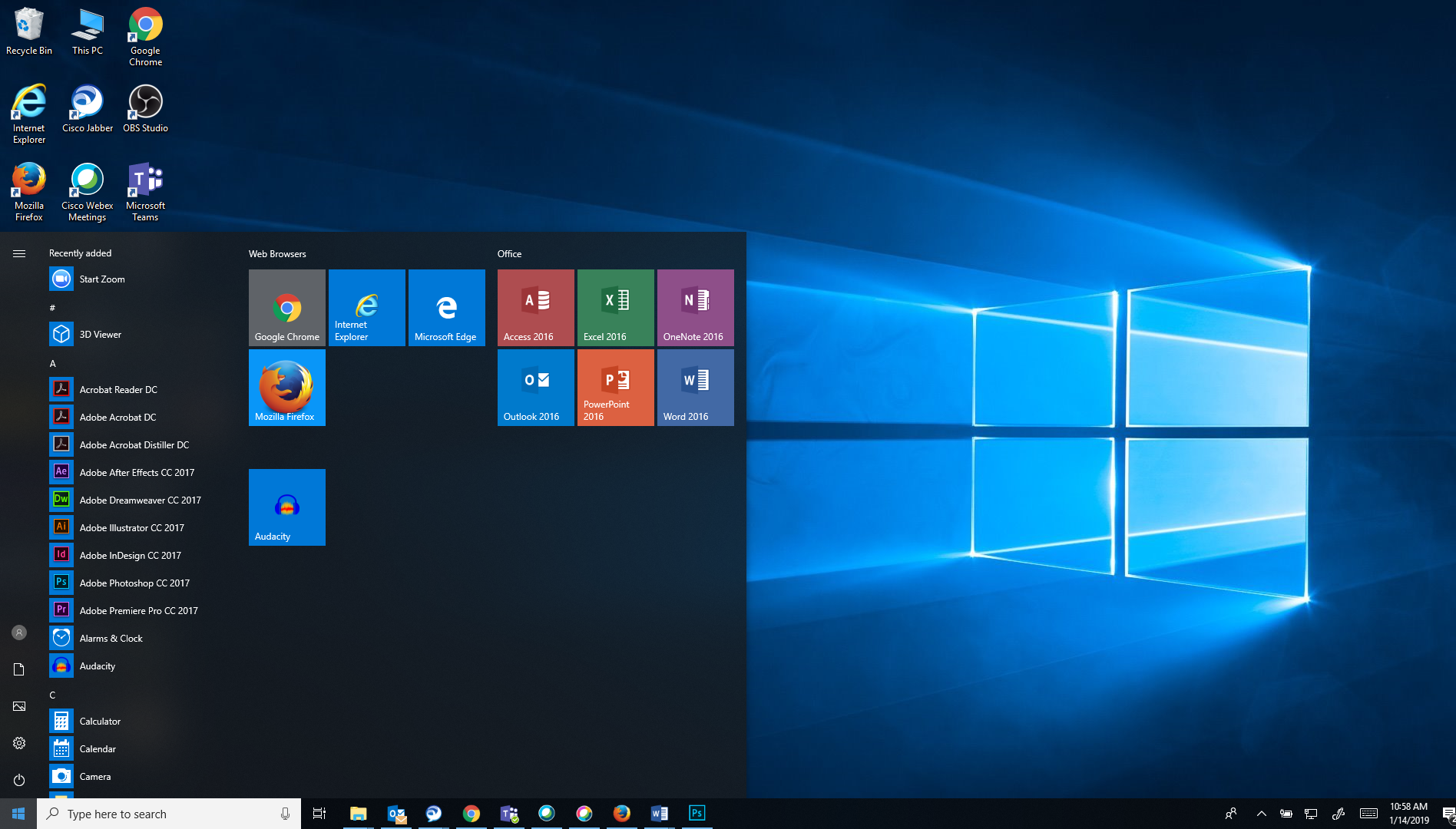Click the Type here to search box

click(x=161, y=814)
